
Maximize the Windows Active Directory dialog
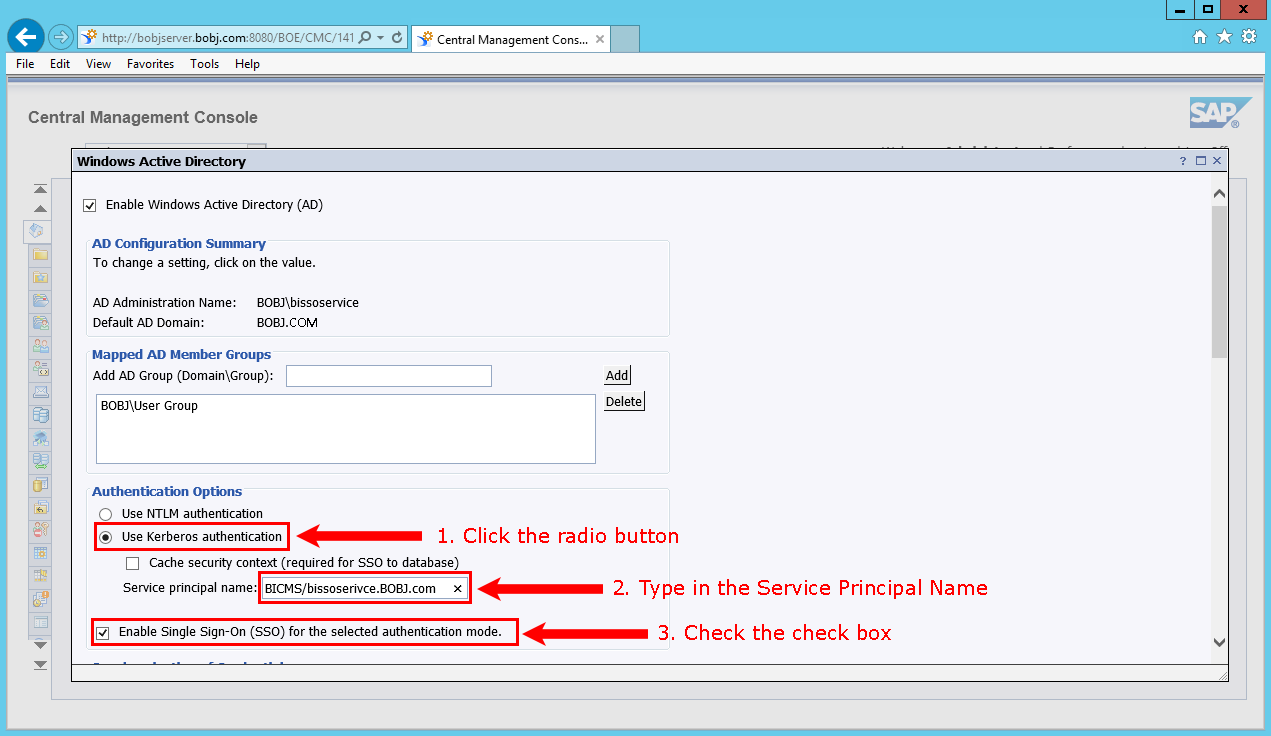coord(1201,160)
